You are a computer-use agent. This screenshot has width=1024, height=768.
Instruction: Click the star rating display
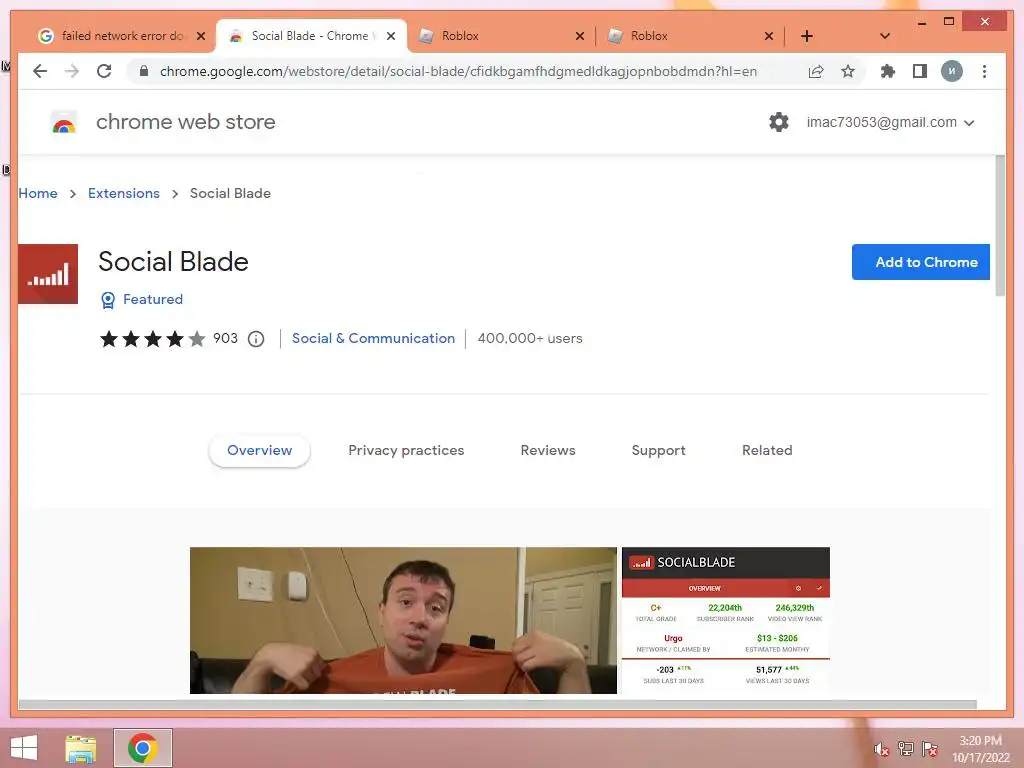coord(152,339)
